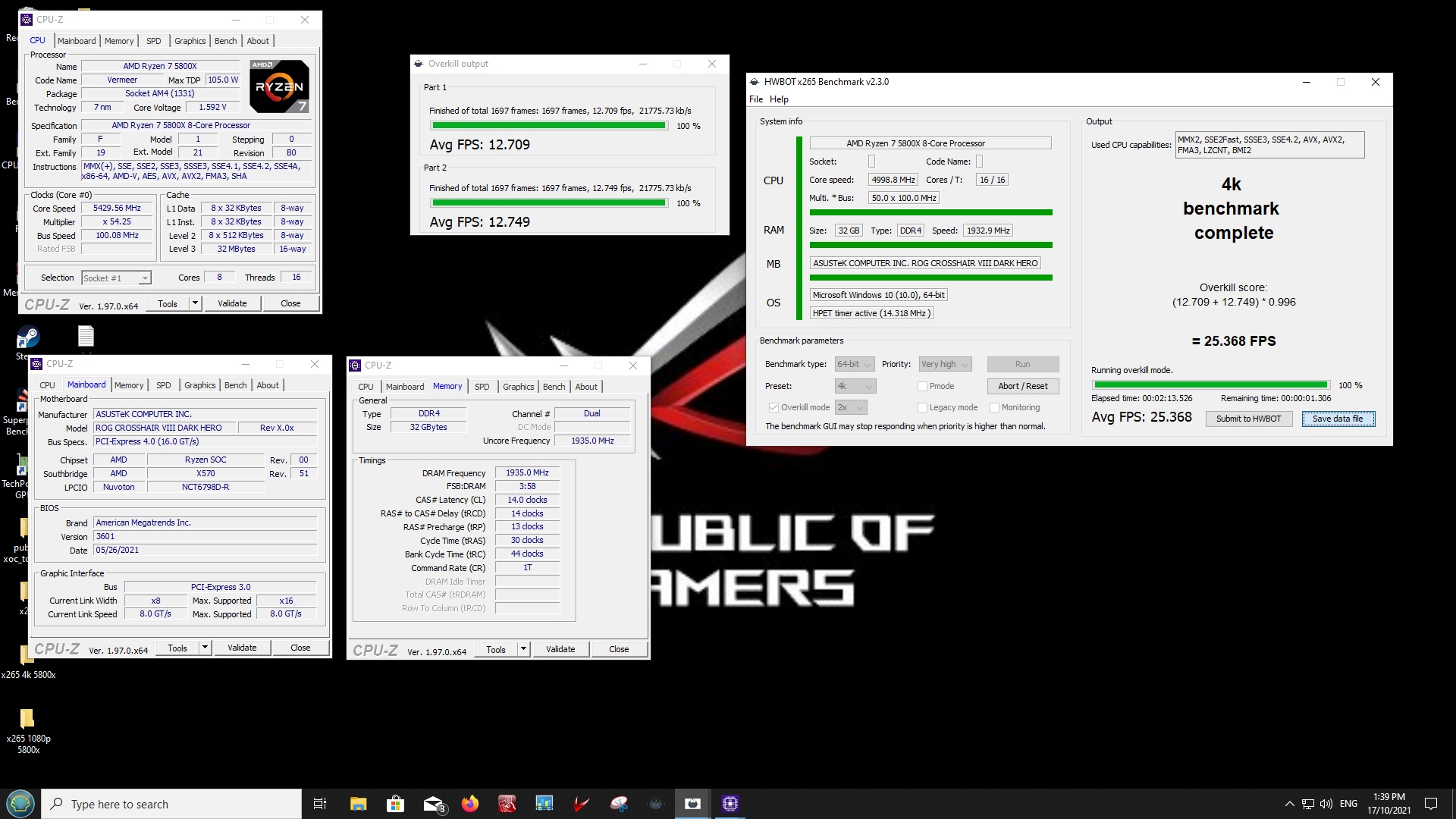Switch to Graphics tab in CPU-Z Mainboard window
Viewport: 1456px width, 819px height.
click(x=199, y=385)
